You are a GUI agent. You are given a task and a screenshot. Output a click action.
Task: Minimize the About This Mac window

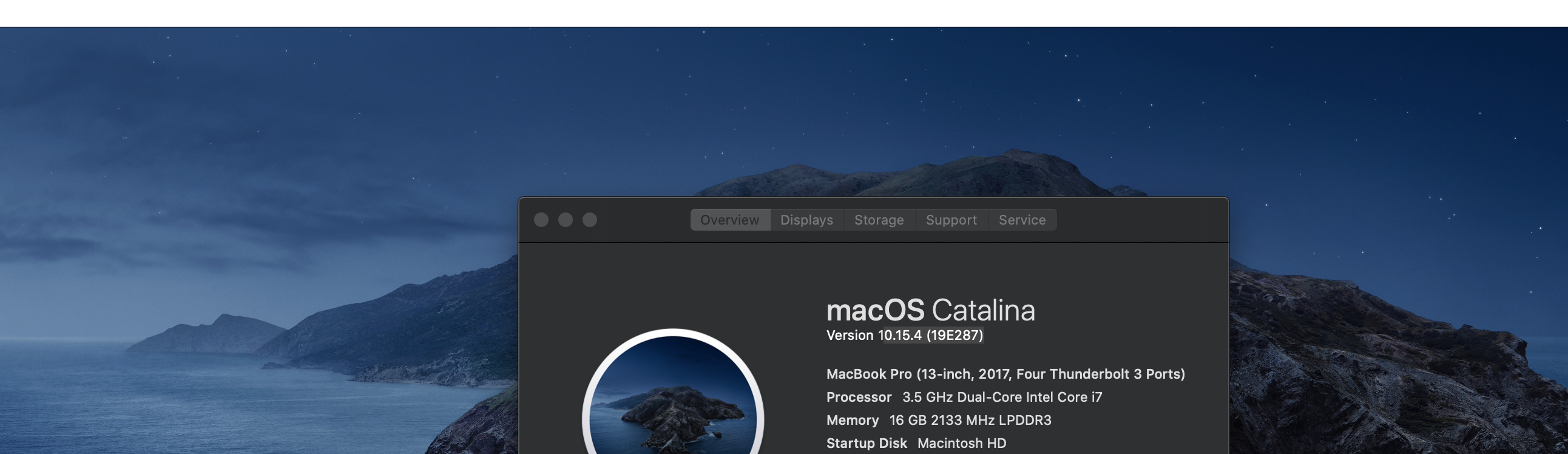(x=566, y=220)
